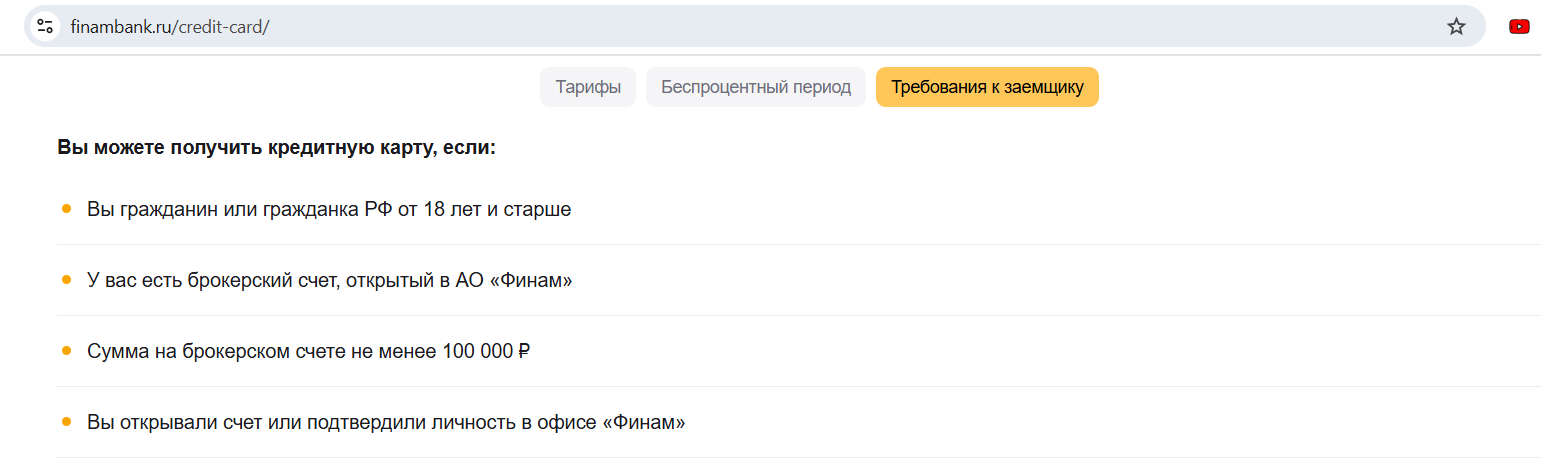The width and height of the screenshot is (1541, 467).
Task: Open site information icon in address bar
Action: pos(45,26)
